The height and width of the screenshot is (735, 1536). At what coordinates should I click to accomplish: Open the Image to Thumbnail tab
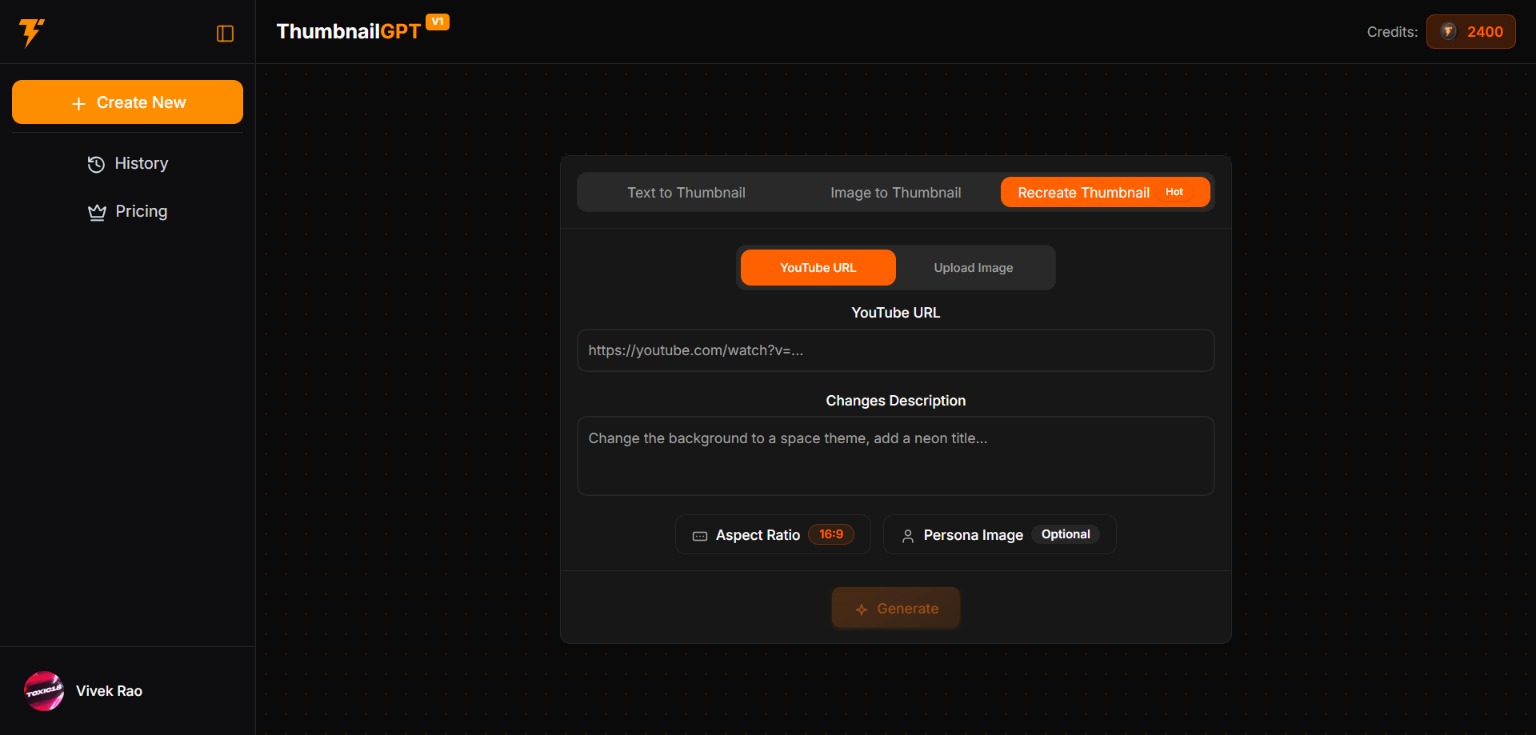894,192
